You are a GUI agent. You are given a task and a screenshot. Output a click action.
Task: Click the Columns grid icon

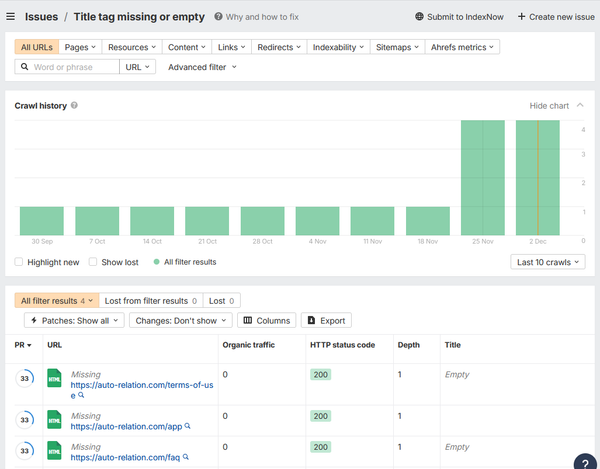248,320
